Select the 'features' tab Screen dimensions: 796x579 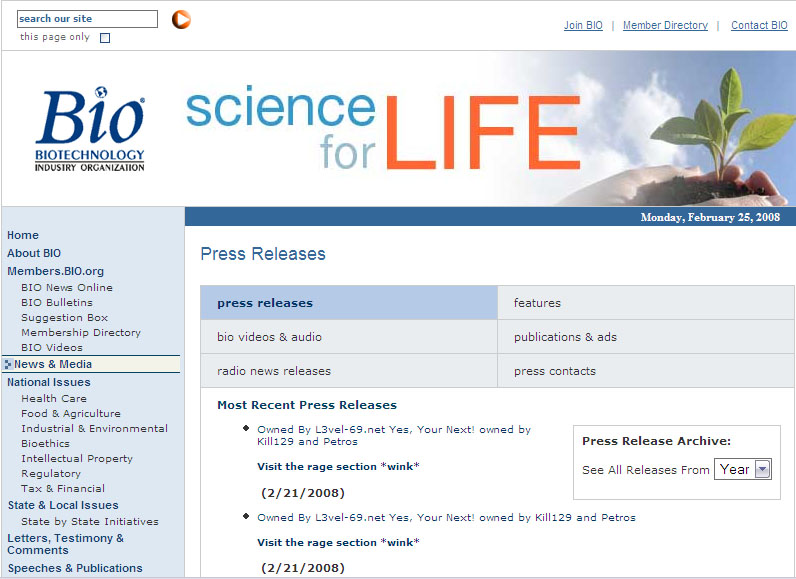[646, 303]
